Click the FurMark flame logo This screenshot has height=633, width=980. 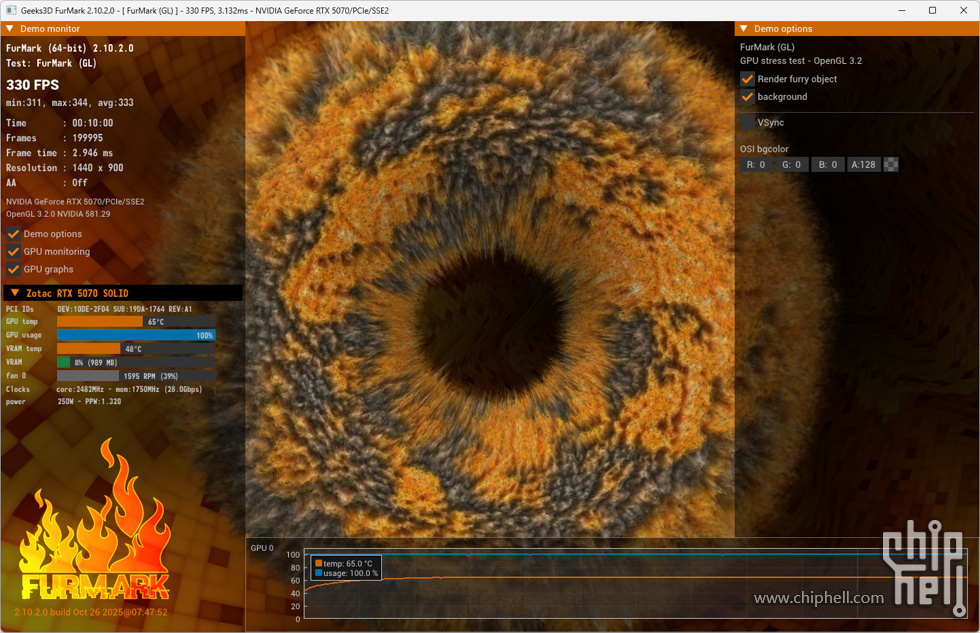pyautogui.click(x=95, y=530)
